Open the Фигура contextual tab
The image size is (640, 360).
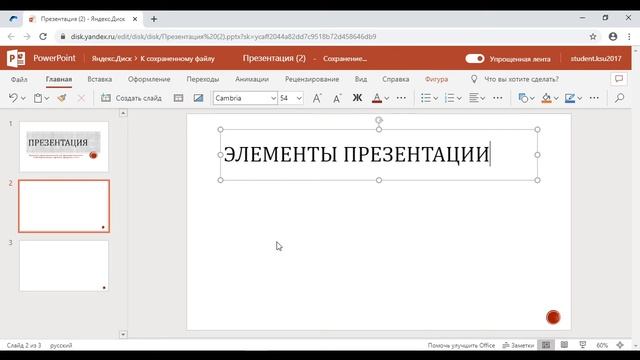pos(436,79)
